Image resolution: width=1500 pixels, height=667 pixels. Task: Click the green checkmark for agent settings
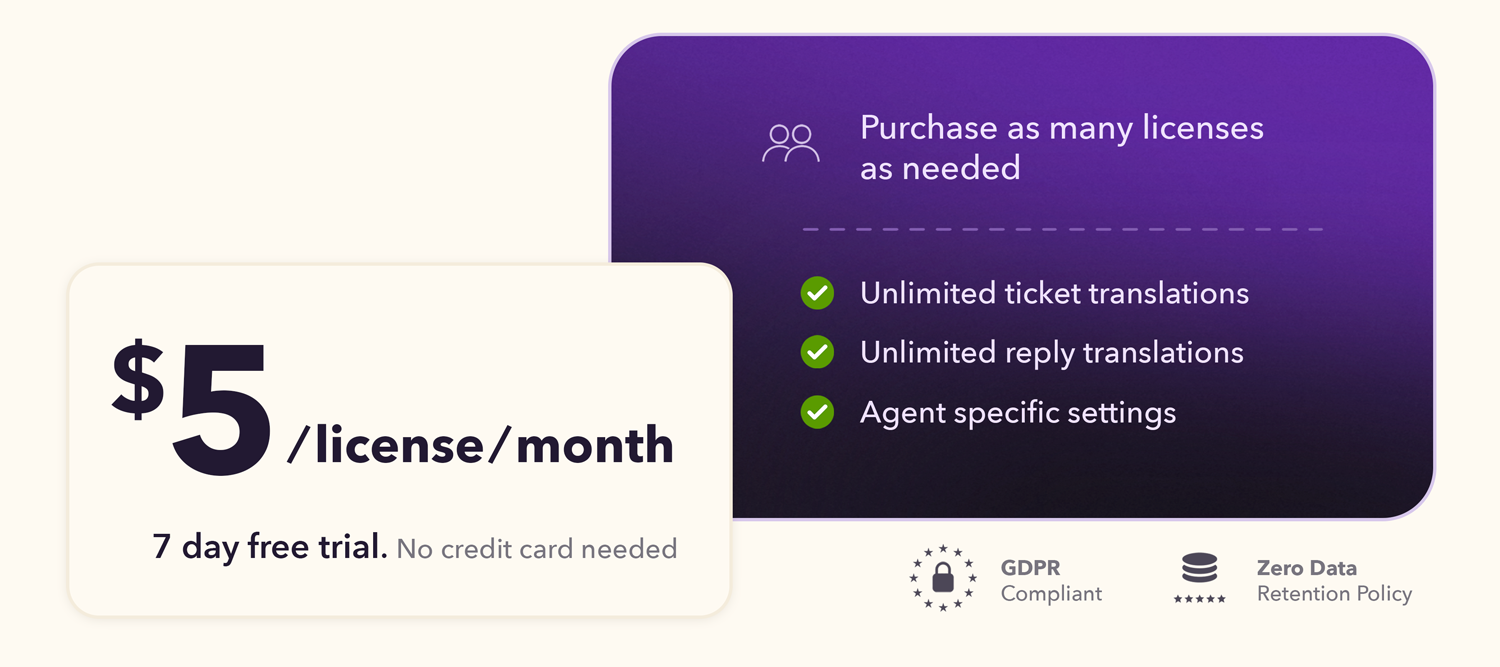[817, 412]
